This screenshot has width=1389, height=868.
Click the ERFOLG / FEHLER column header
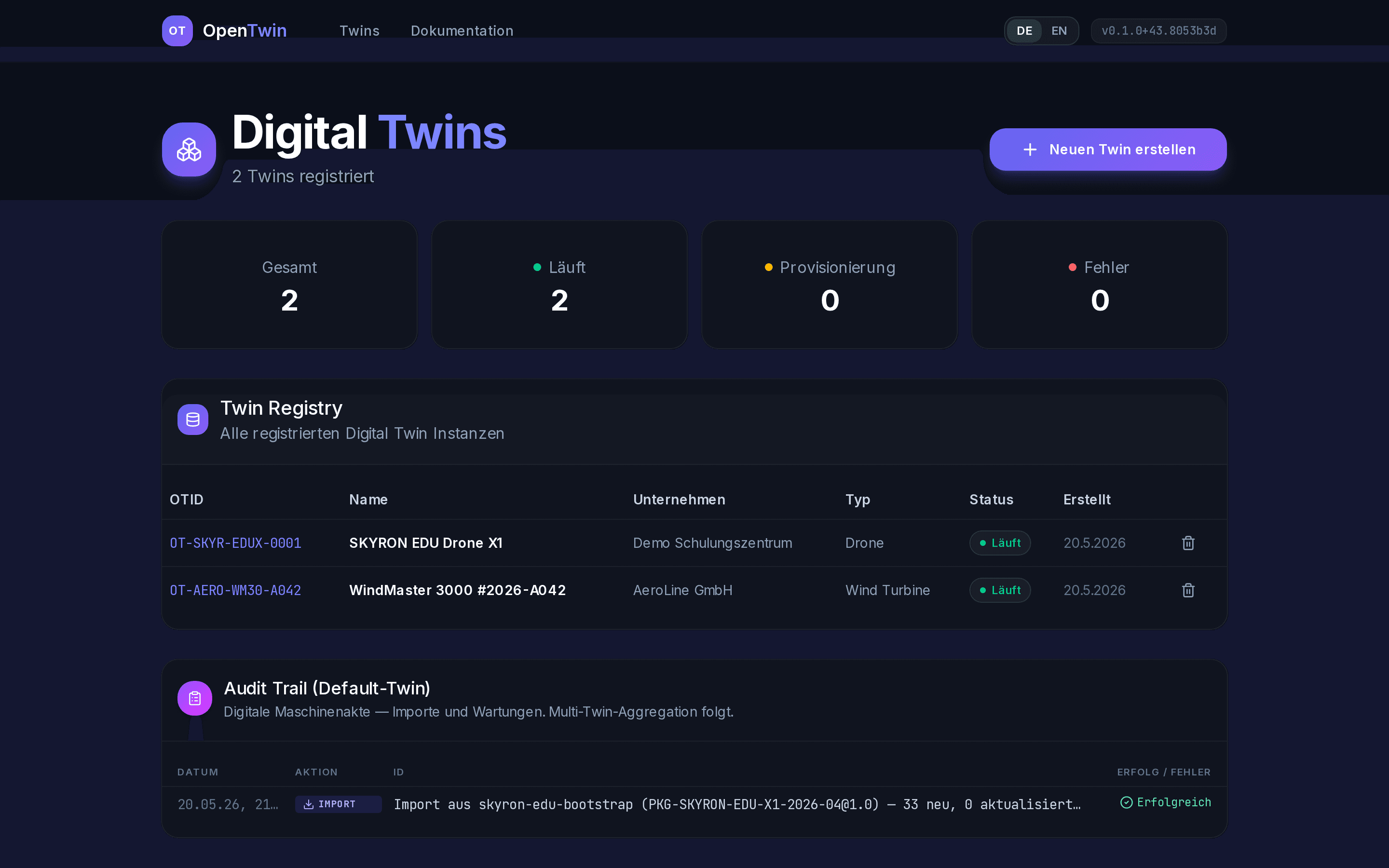pos(1164,772)
